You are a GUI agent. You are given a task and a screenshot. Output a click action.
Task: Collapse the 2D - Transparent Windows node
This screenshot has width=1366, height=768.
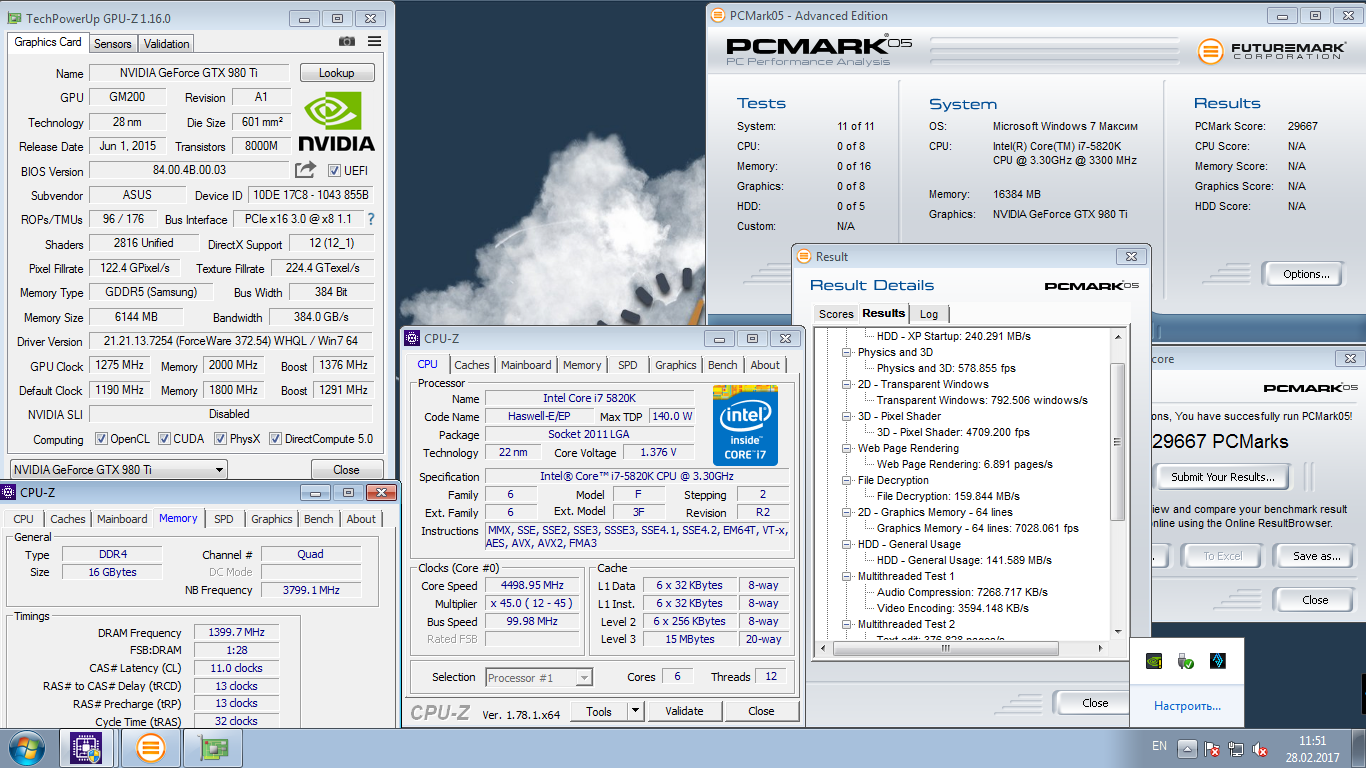(846, 384)
